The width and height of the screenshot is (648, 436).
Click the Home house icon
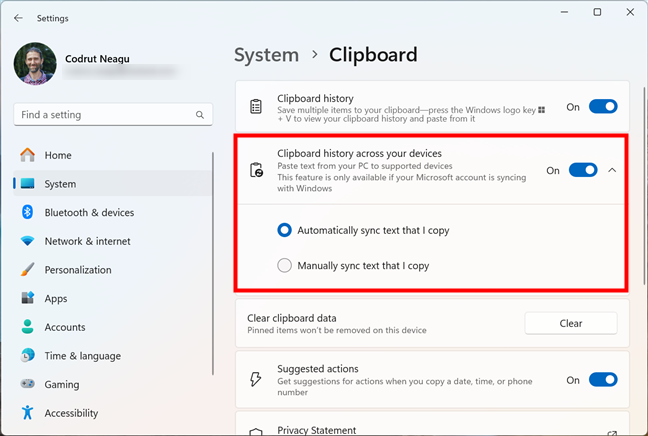(x=28, y=155)
